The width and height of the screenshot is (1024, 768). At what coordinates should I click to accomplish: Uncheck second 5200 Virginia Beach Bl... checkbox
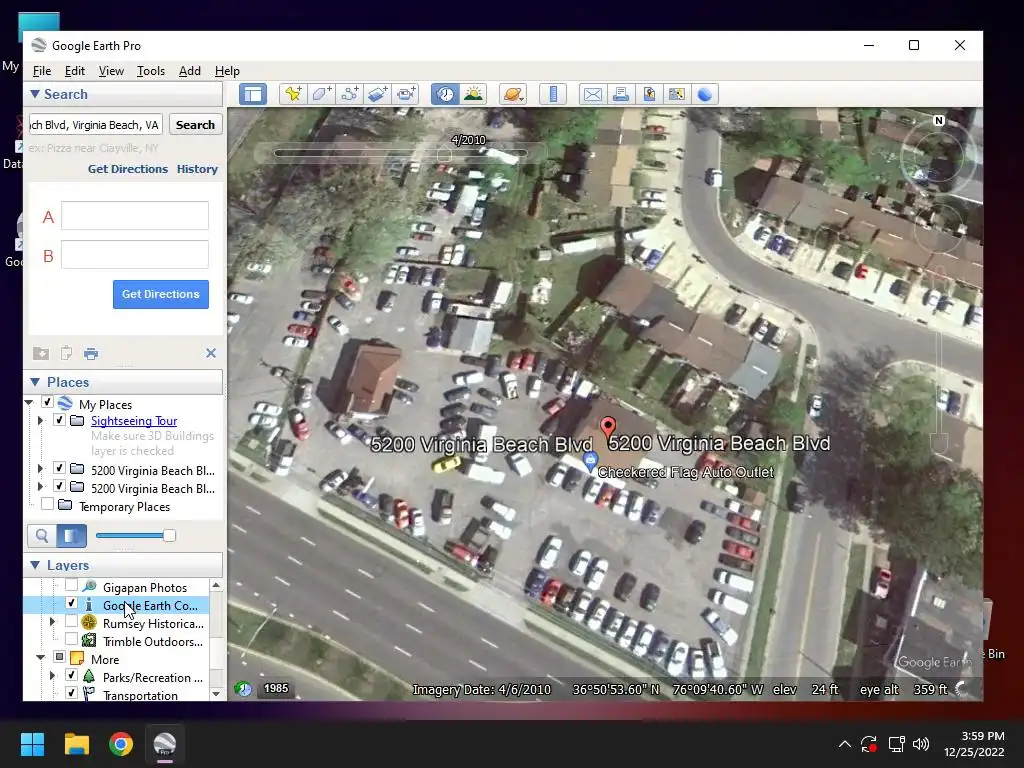tap(59, 487)
